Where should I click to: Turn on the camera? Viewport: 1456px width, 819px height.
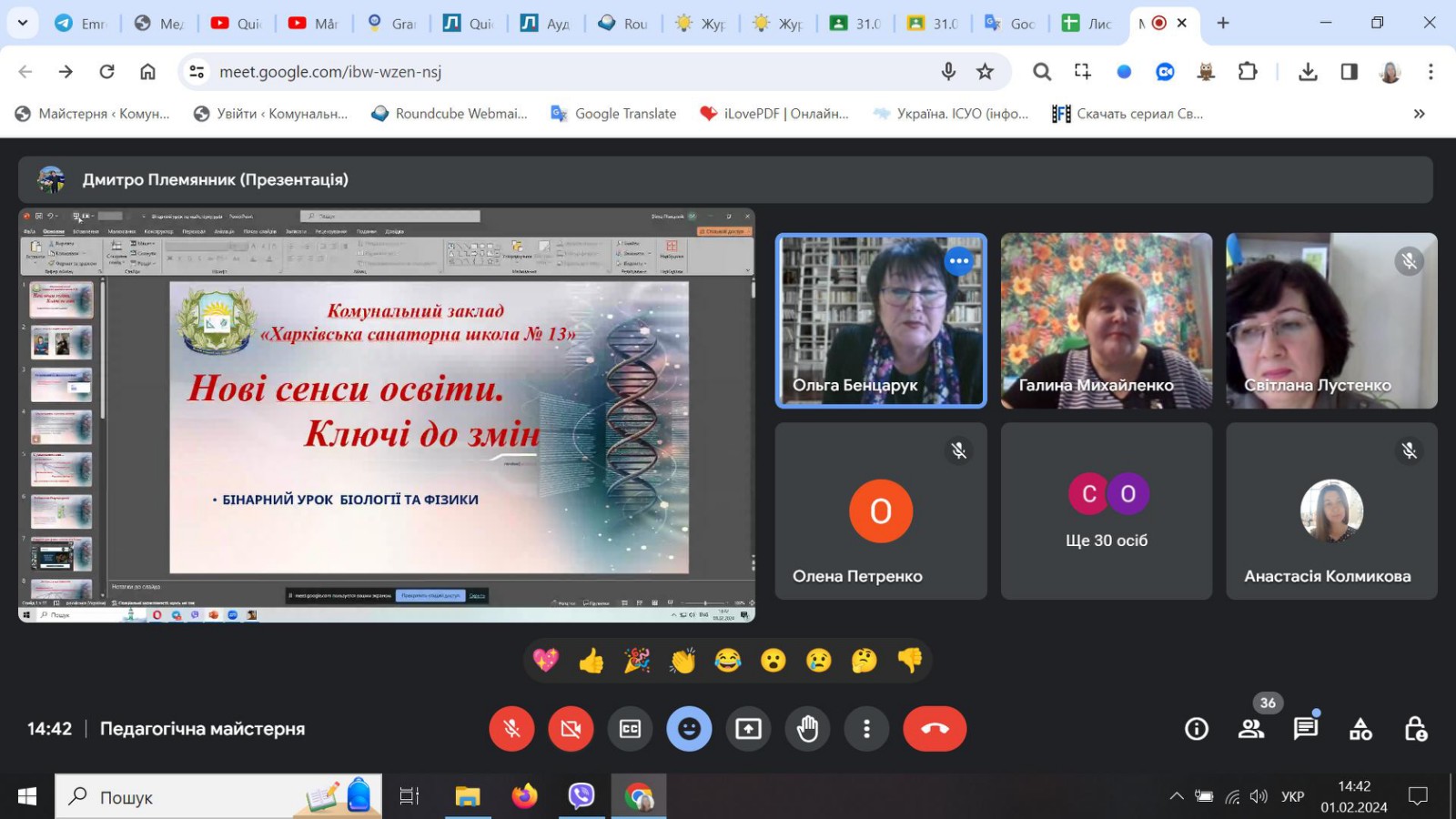(571, 729)
